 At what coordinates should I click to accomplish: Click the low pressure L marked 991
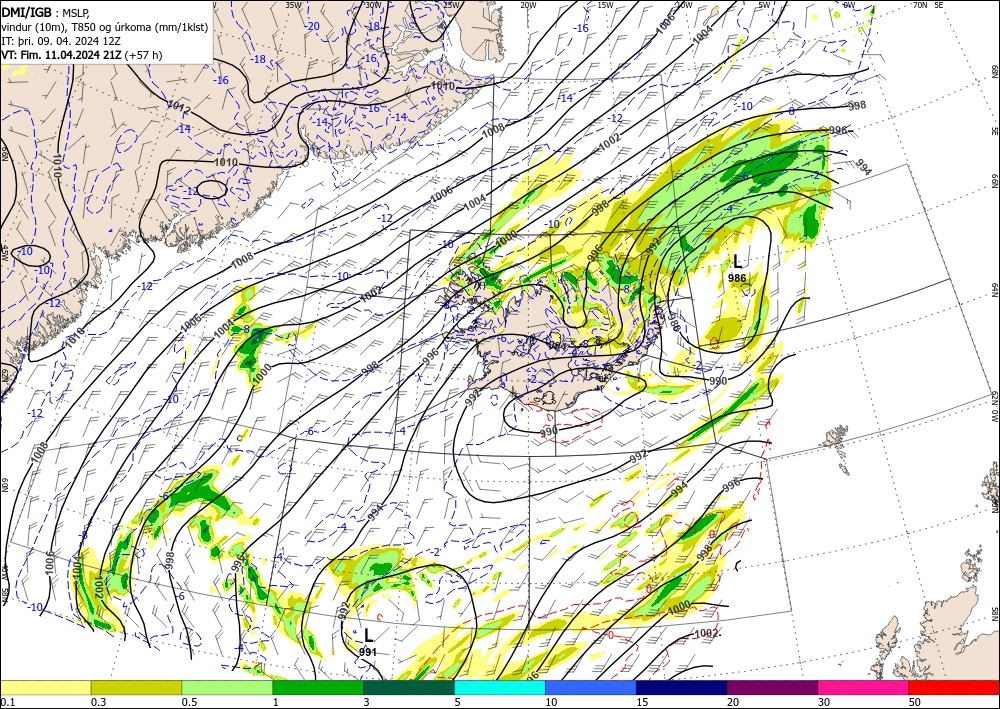[x=368, y=635]
